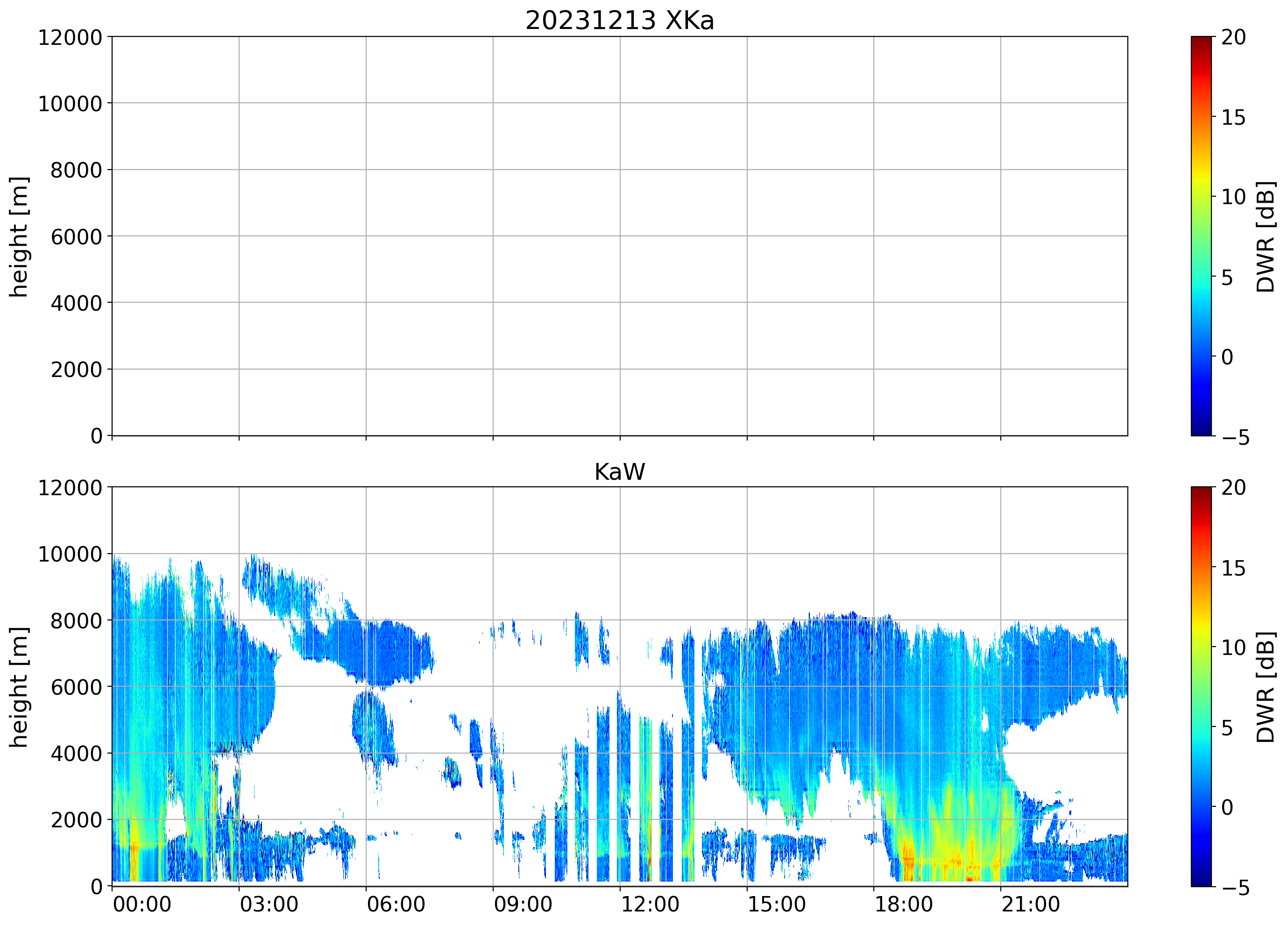Viewport: 1288px width, 925px height.
Task: Click the '06:00' time axis tick label
Action: pyautogui.click(x=396, y=904)
